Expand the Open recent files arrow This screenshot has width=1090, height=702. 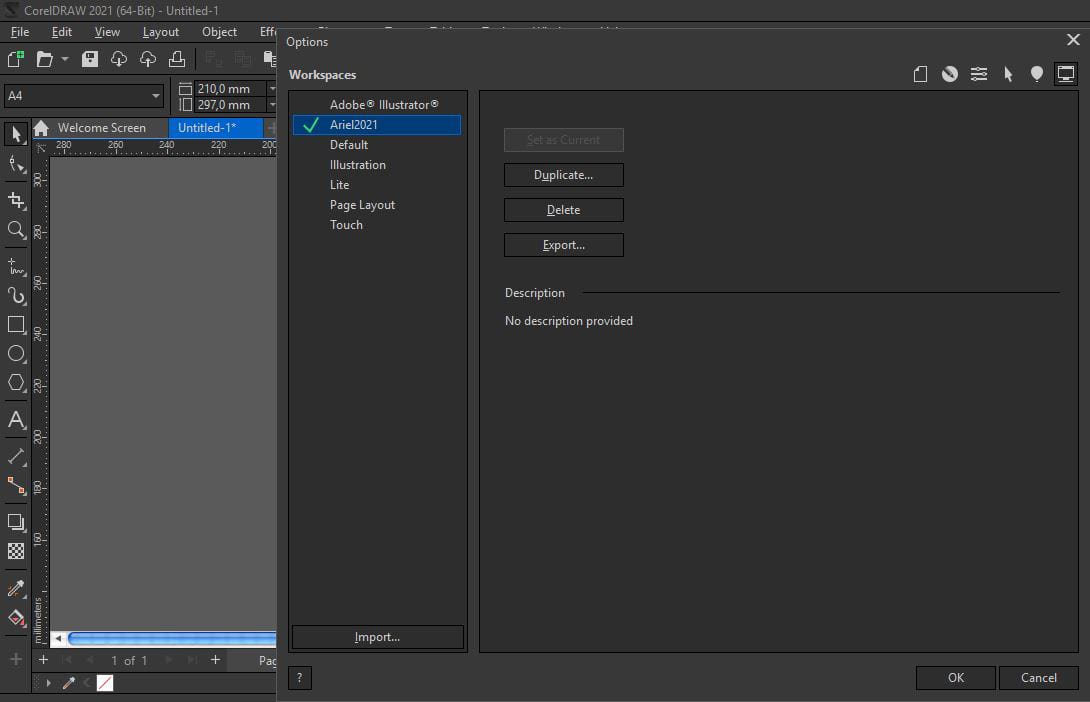click(x=65, y=59)
